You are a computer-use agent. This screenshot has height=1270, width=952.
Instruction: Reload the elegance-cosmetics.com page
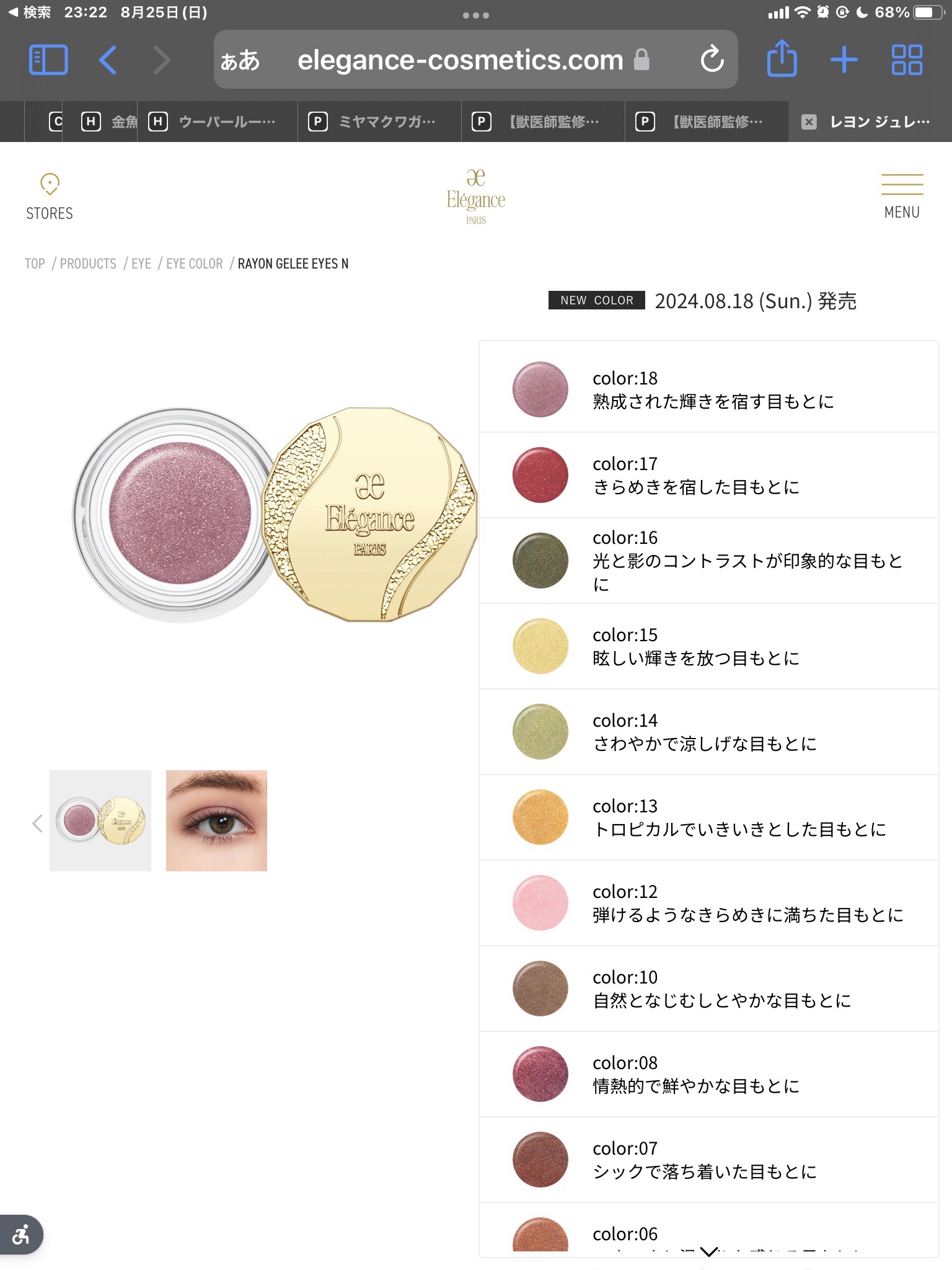click(x=712, y=60)
